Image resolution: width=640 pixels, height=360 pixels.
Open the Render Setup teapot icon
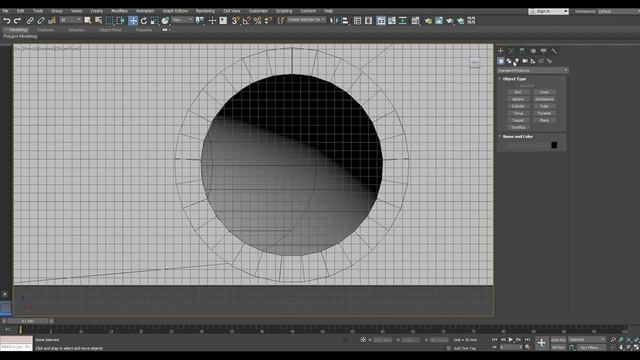click(428, 20)
